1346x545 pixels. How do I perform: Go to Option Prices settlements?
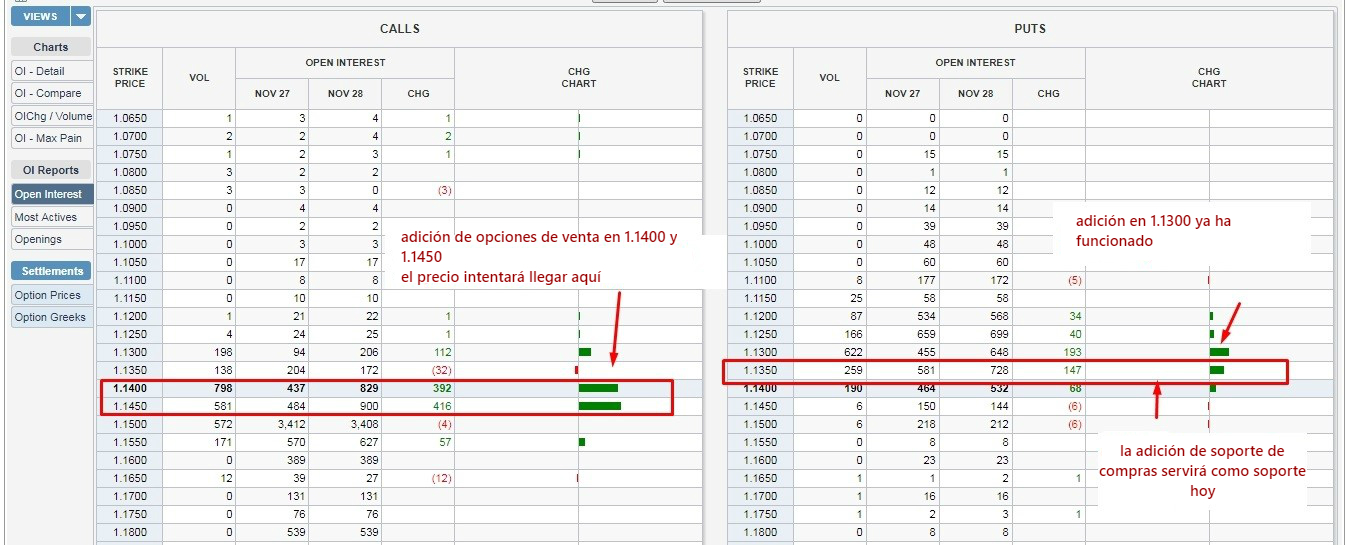coord(48,295)
